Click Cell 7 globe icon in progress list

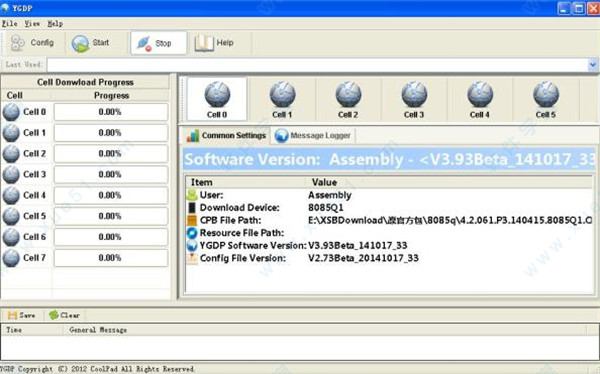pyautogui.click(x=11, y=258)
